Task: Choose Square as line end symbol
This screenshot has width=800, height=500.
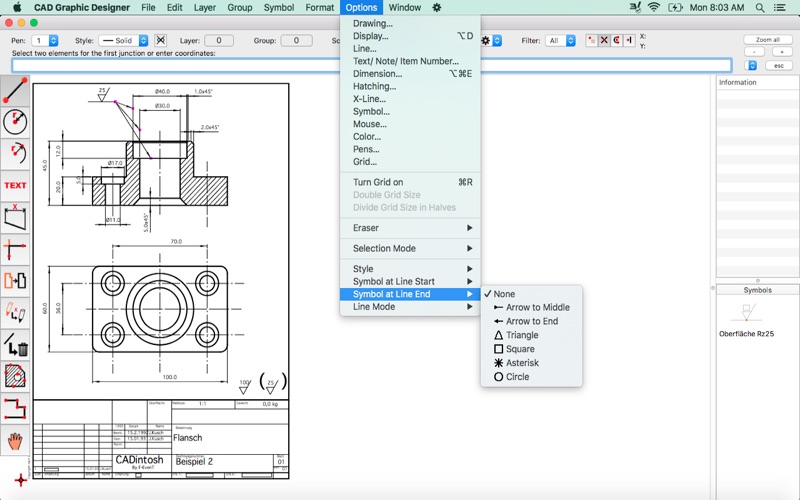Action: click(x=531, y=349)
